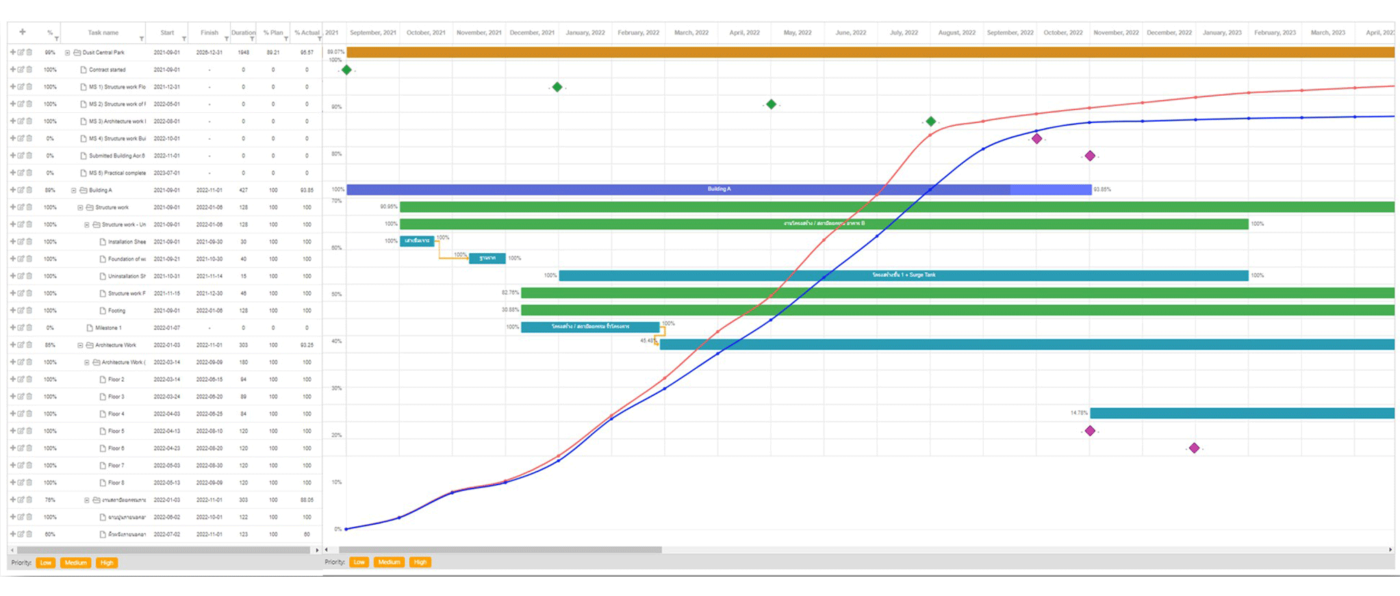Click filter icon under the Duration header

click(254, 39)
